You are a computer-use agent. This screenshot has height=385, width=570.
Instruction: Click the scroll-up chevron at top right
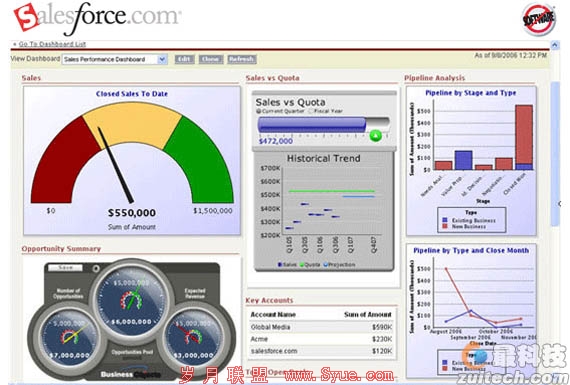(555, 45)
